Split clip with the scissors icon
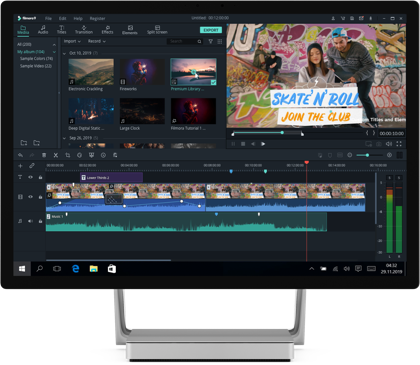 click(x=56, y=155)
